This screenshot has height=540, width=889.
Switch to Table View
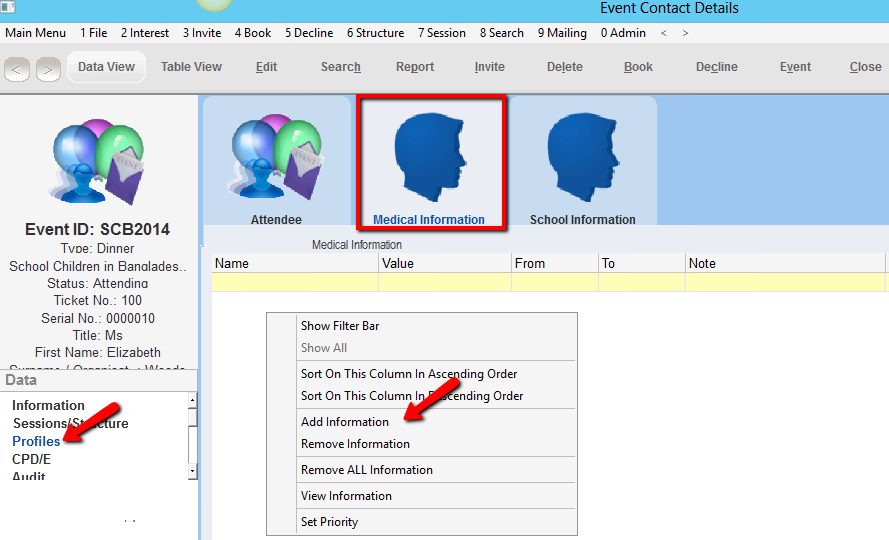[191, 67]
